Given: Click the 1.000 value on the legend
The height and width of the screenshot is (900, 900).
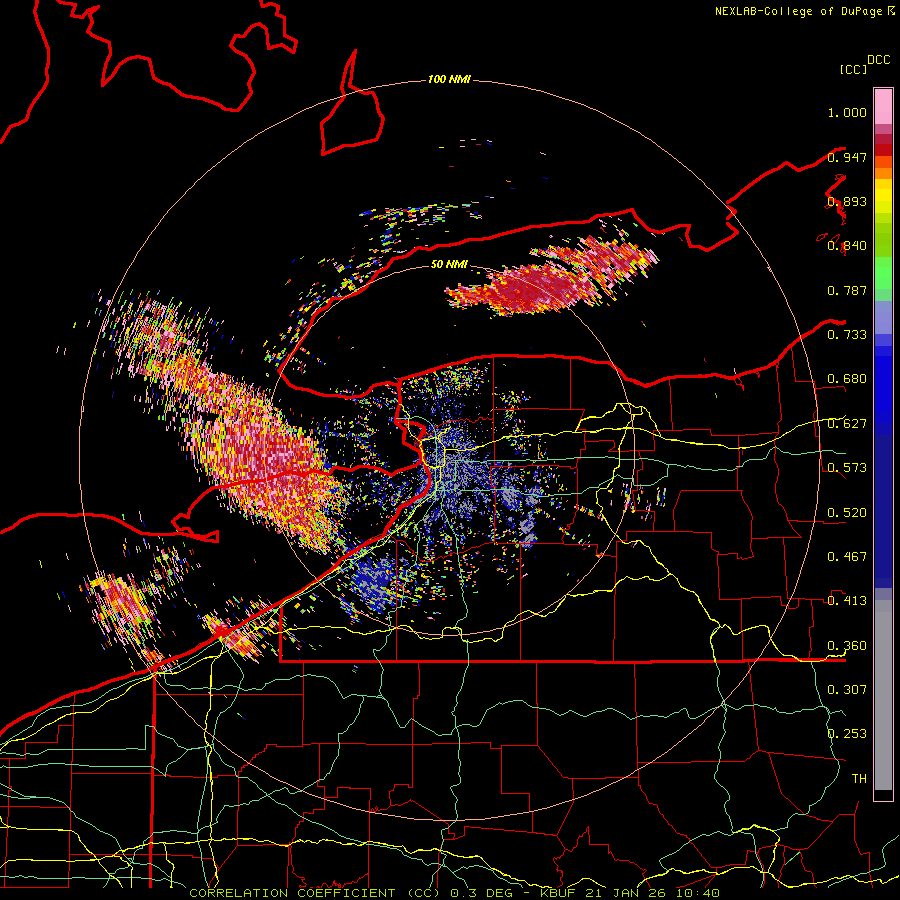Looking at the screenshot, I should [x=847, y=112].
